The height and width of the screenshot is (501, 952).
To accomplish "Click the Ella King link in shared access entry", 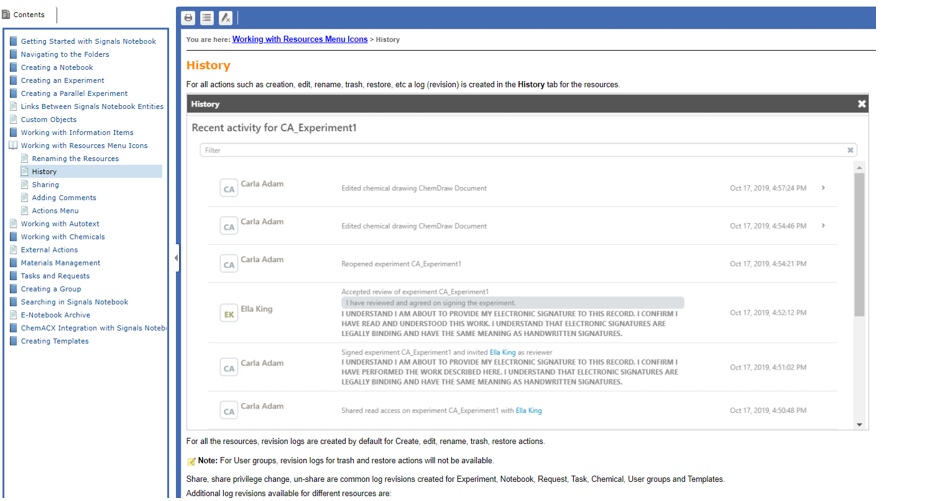I will 528,411.
